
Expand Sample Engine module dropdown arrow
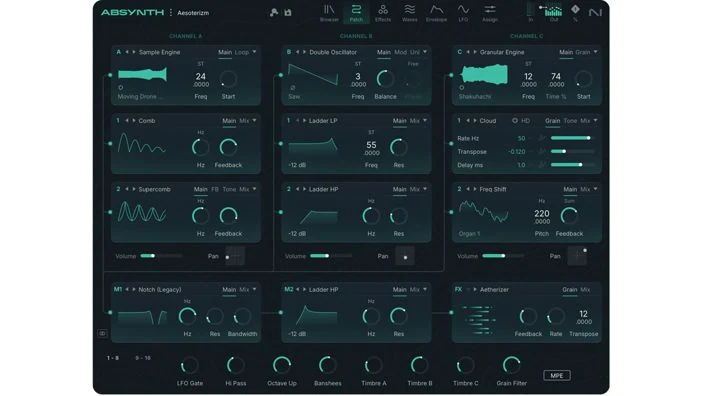[x=255, y=52]
